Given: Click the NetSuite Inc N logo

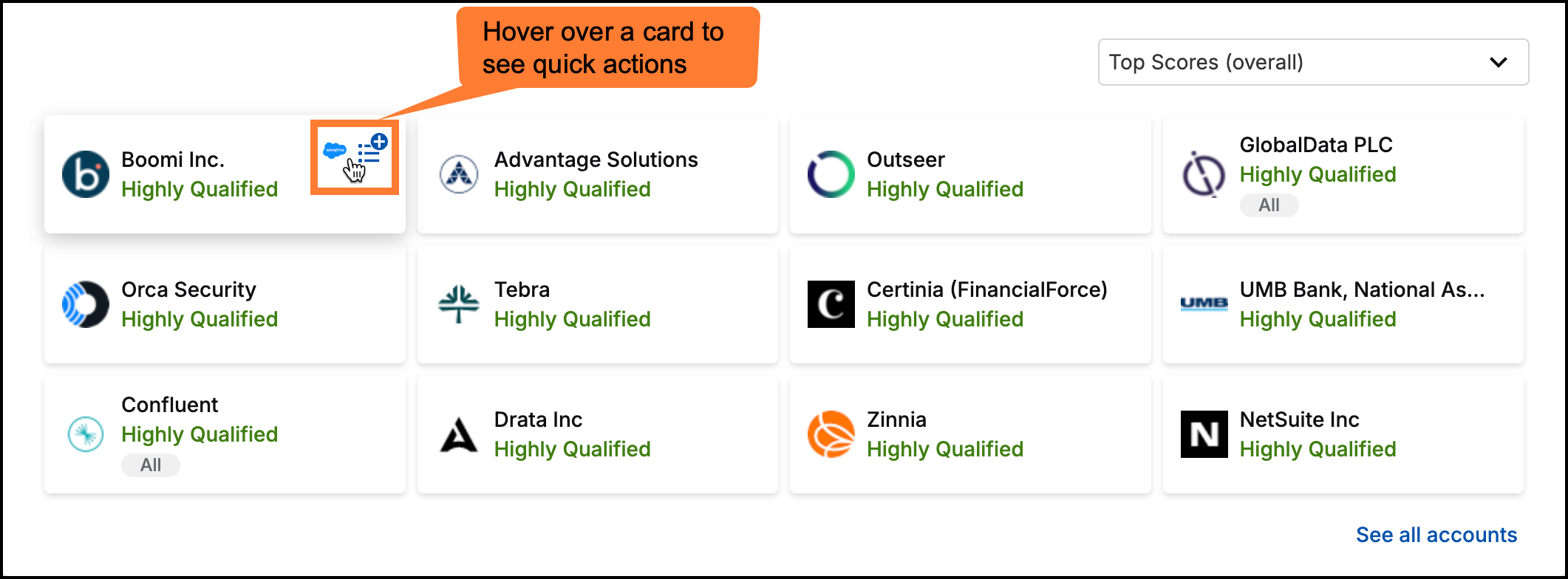Looking at the screenshot, I should click(x=1204, y=434).
